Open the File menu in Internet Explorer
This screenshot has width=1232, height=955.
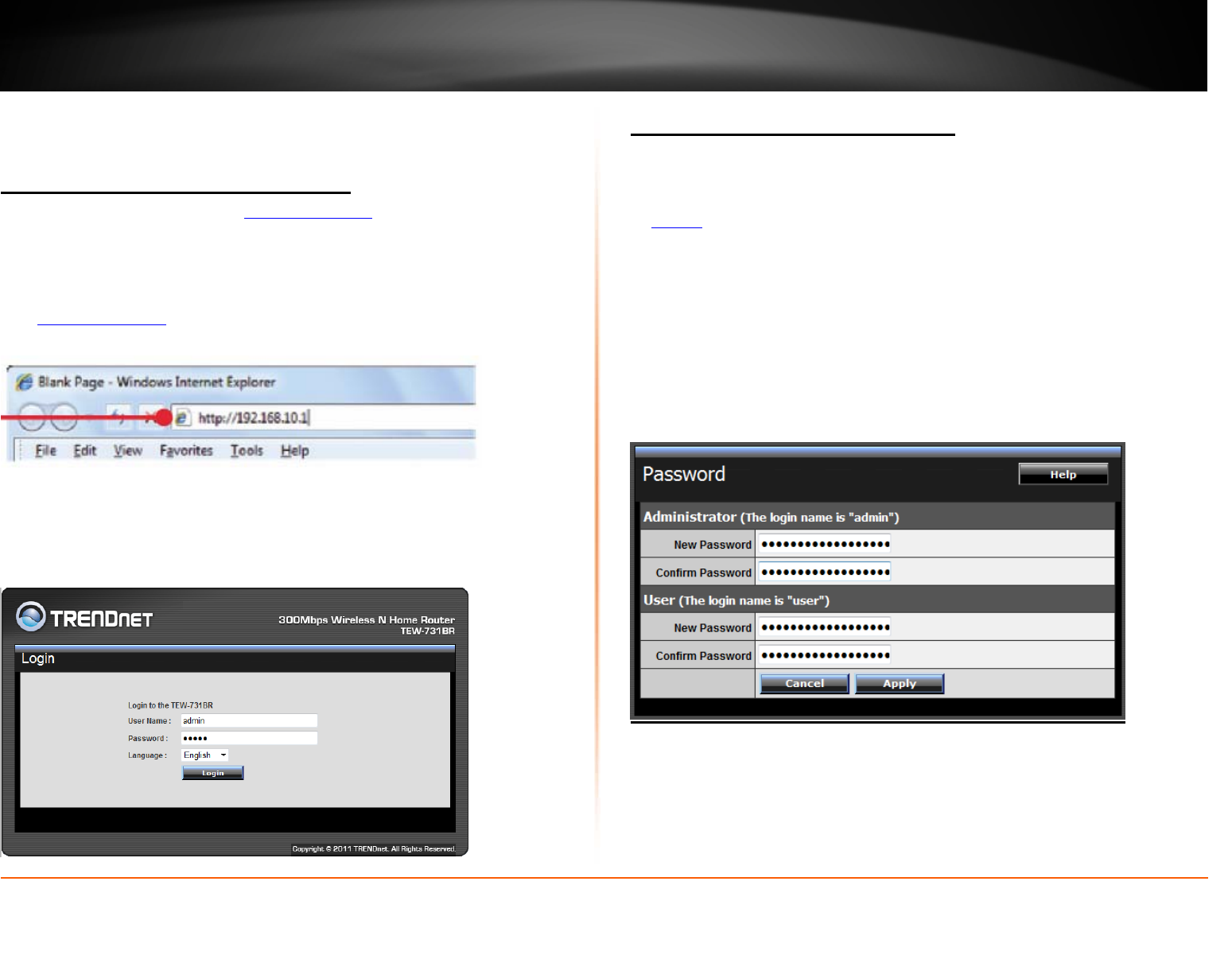point(45,450)
